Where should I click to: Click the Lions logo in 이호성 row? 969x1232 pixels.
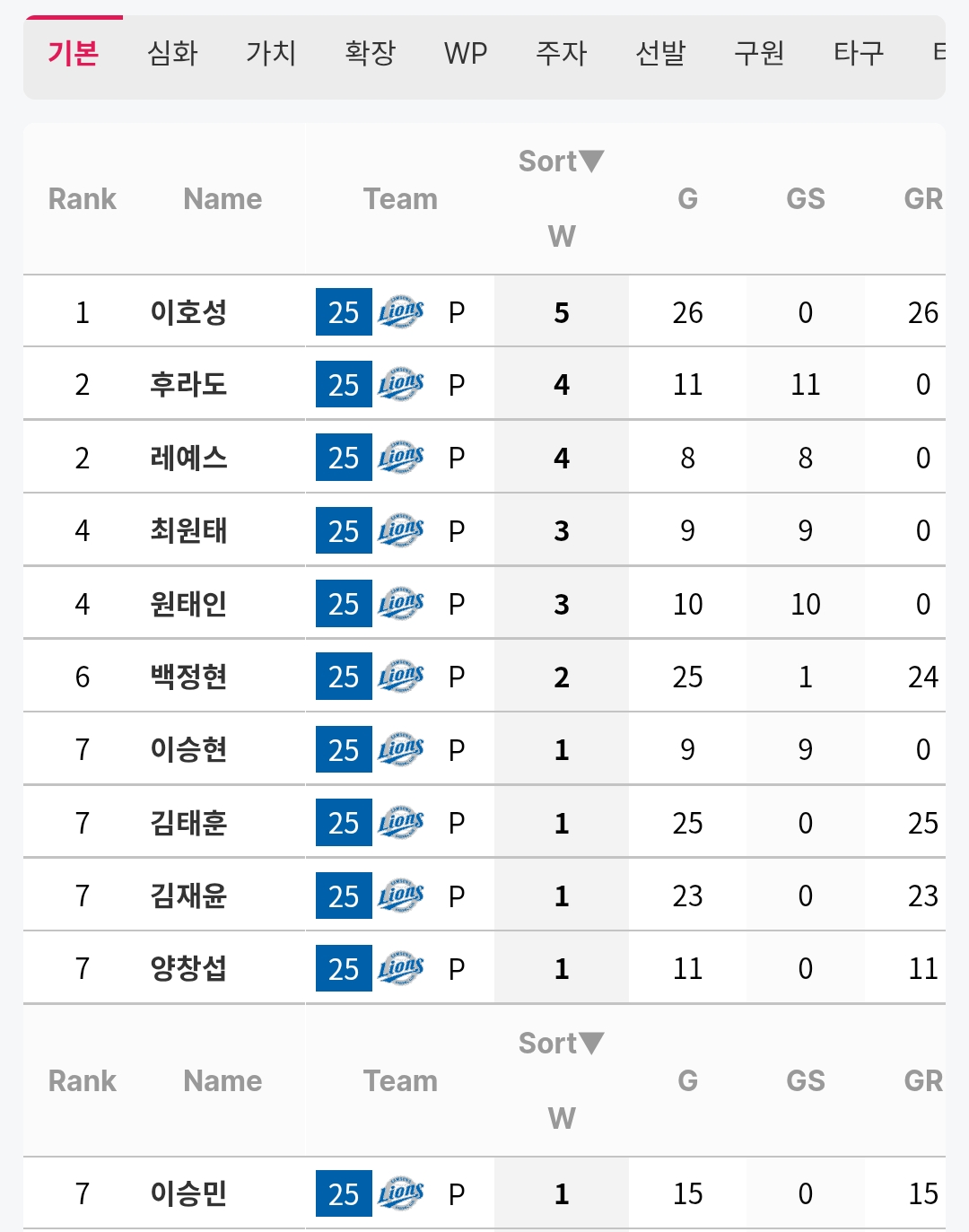click(x=400, y=312)
